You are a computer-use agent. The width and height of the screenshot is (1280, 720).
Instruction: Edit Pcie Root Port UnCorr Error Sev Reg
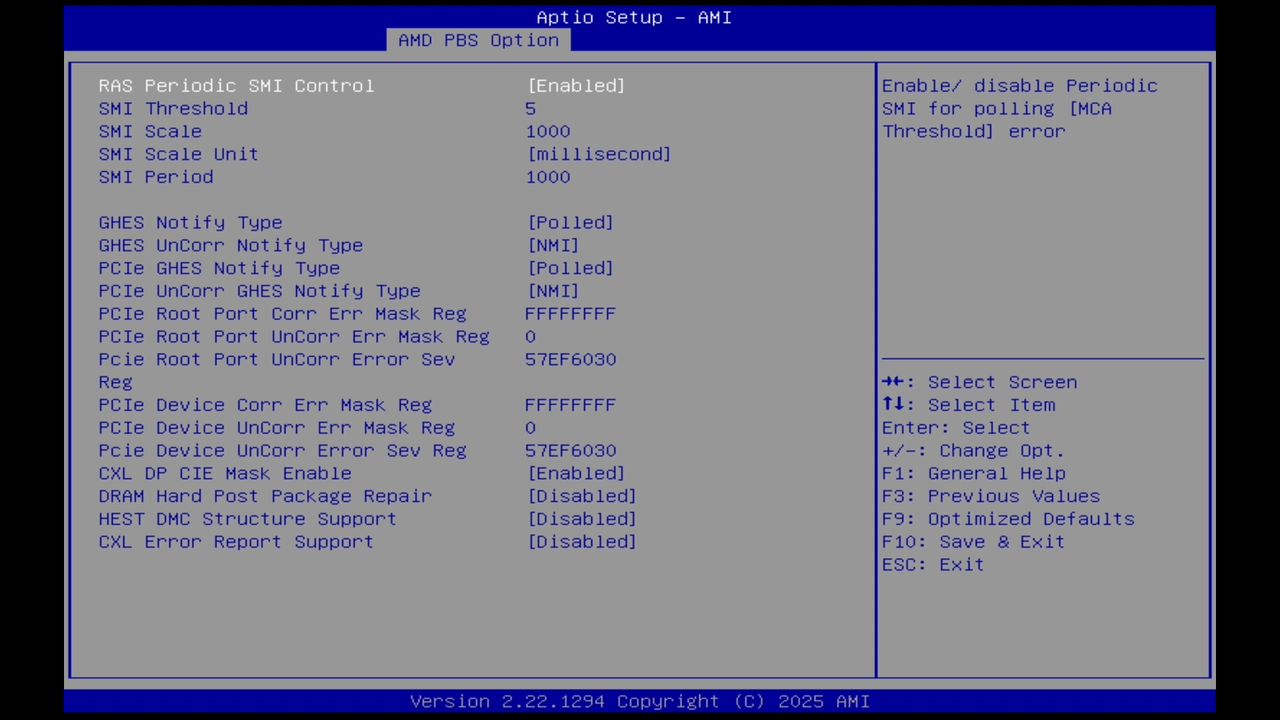point(570,359)
